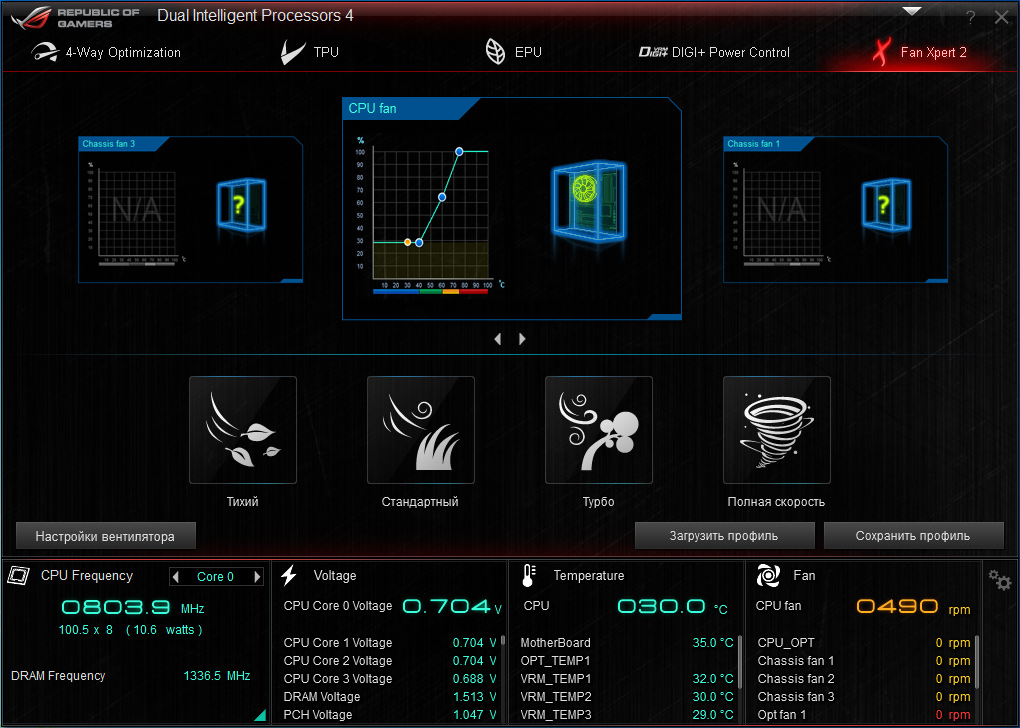Click the CPU fan computer case icon
Image resolution: width=1020 pixels, height=728 pixels.
point(589,200)
